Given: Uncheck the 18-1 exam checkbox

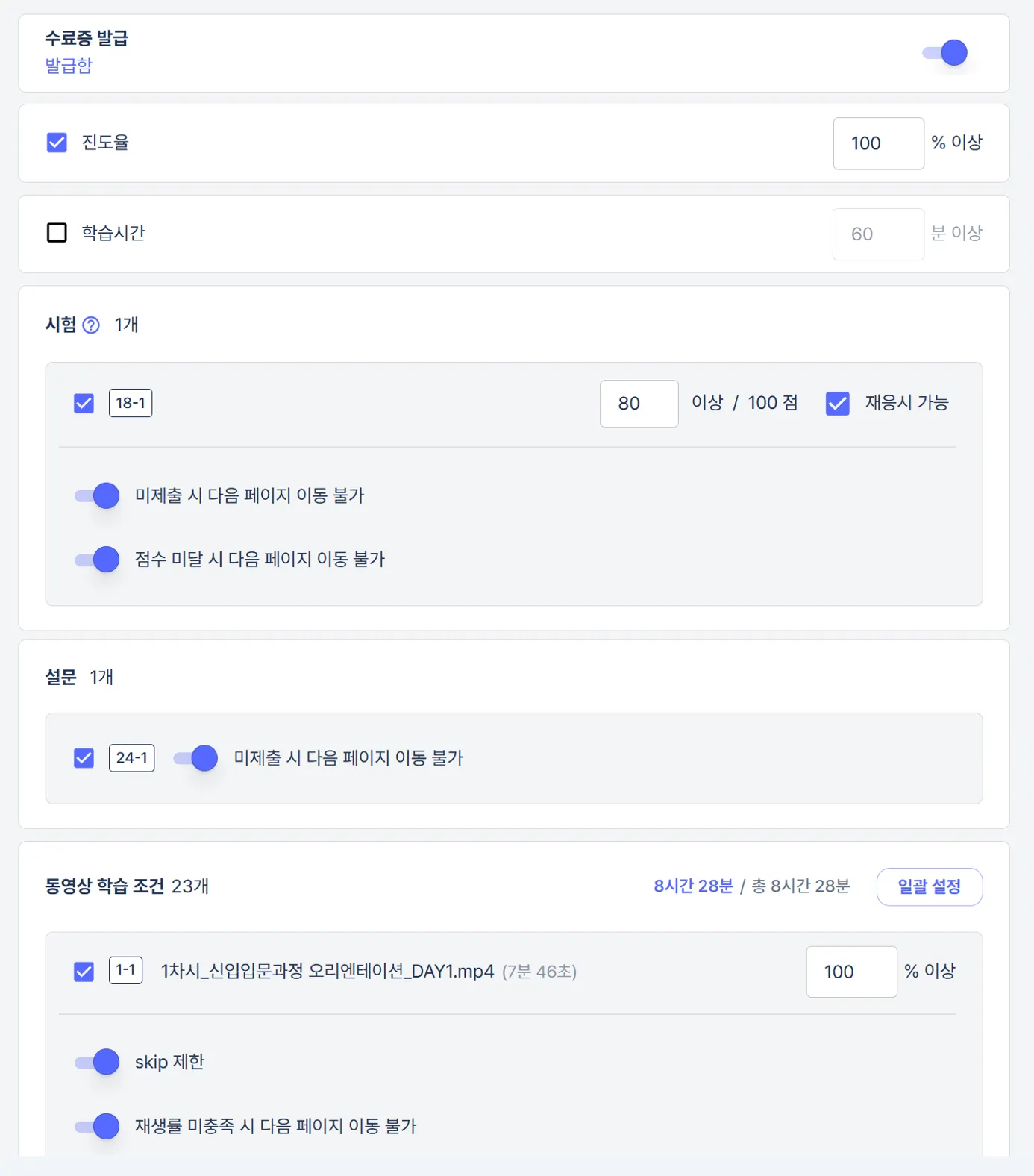Looking at the screenshot, I should point(84,404).
